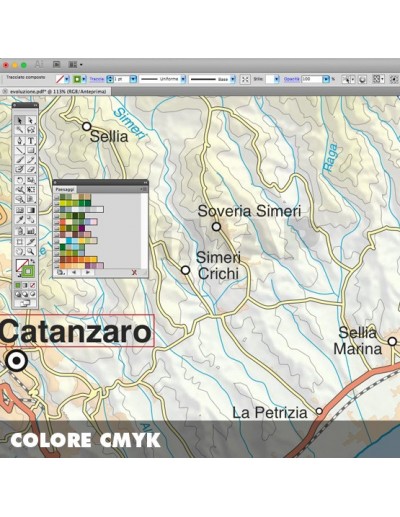
Task: Select the Blob Brush tool
Action: coord(20,169)
